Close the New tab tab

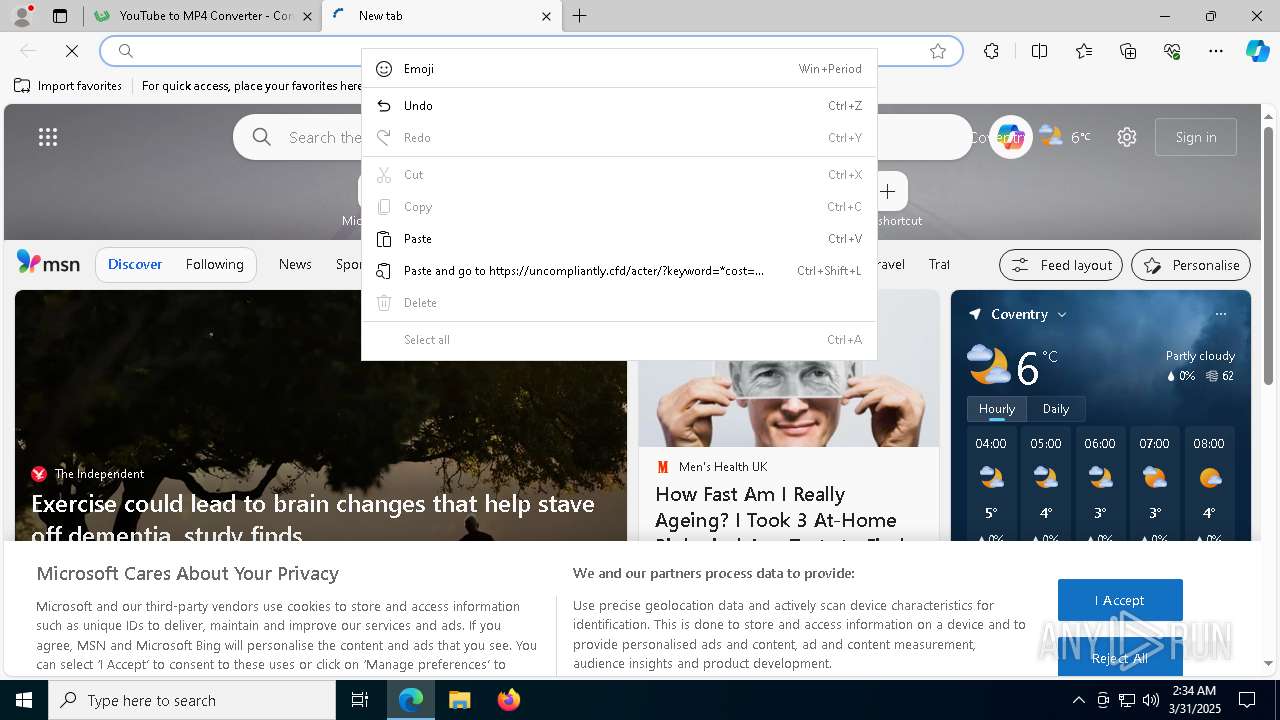546,16
